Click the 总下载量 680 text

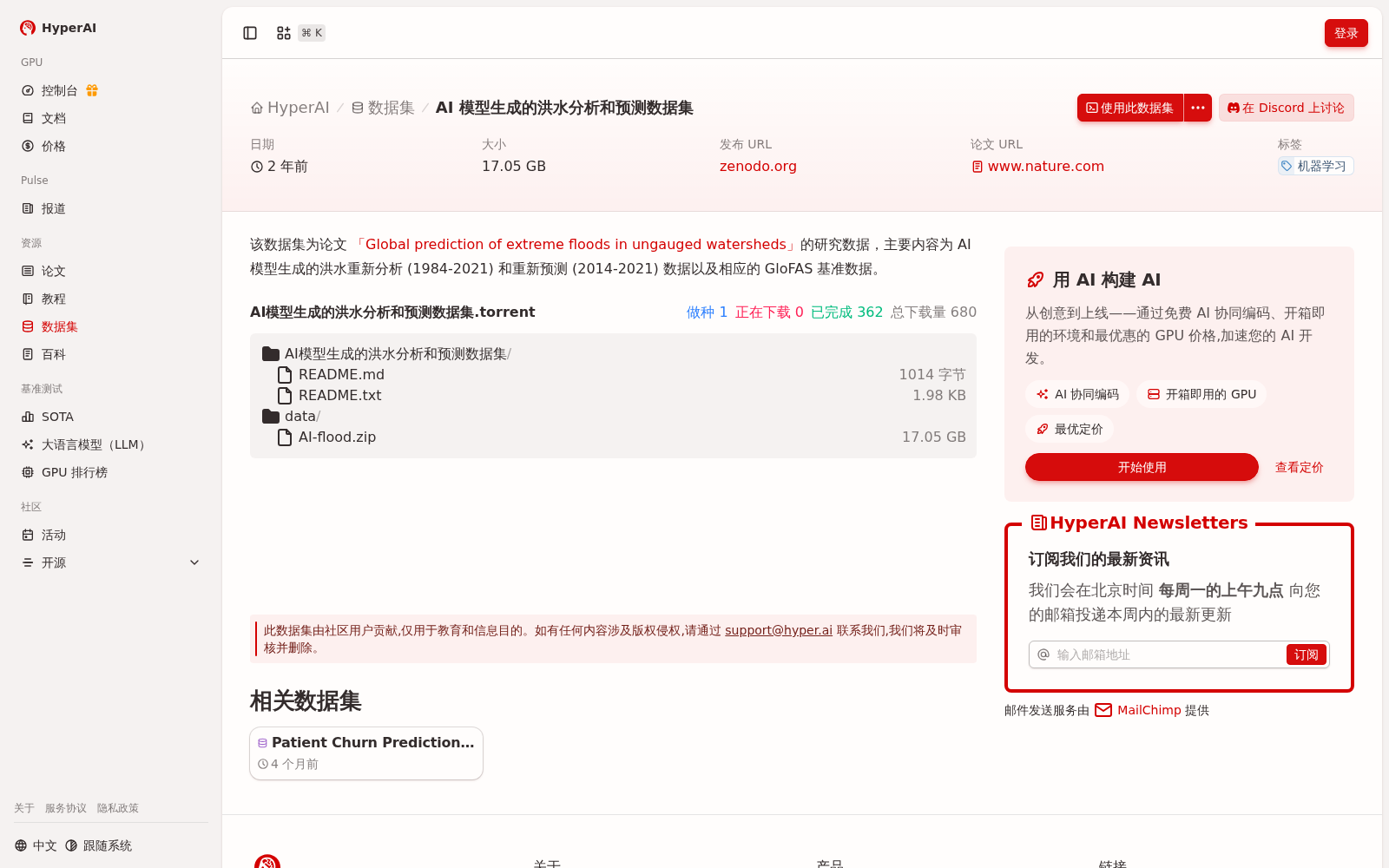tap(933, 312)
